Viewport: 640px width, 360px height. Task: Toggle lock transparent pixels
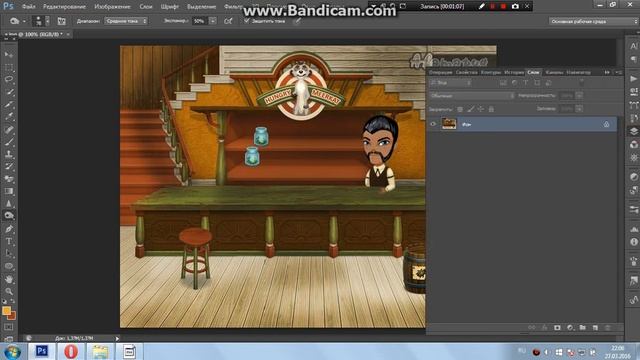(x=460, y=109)
